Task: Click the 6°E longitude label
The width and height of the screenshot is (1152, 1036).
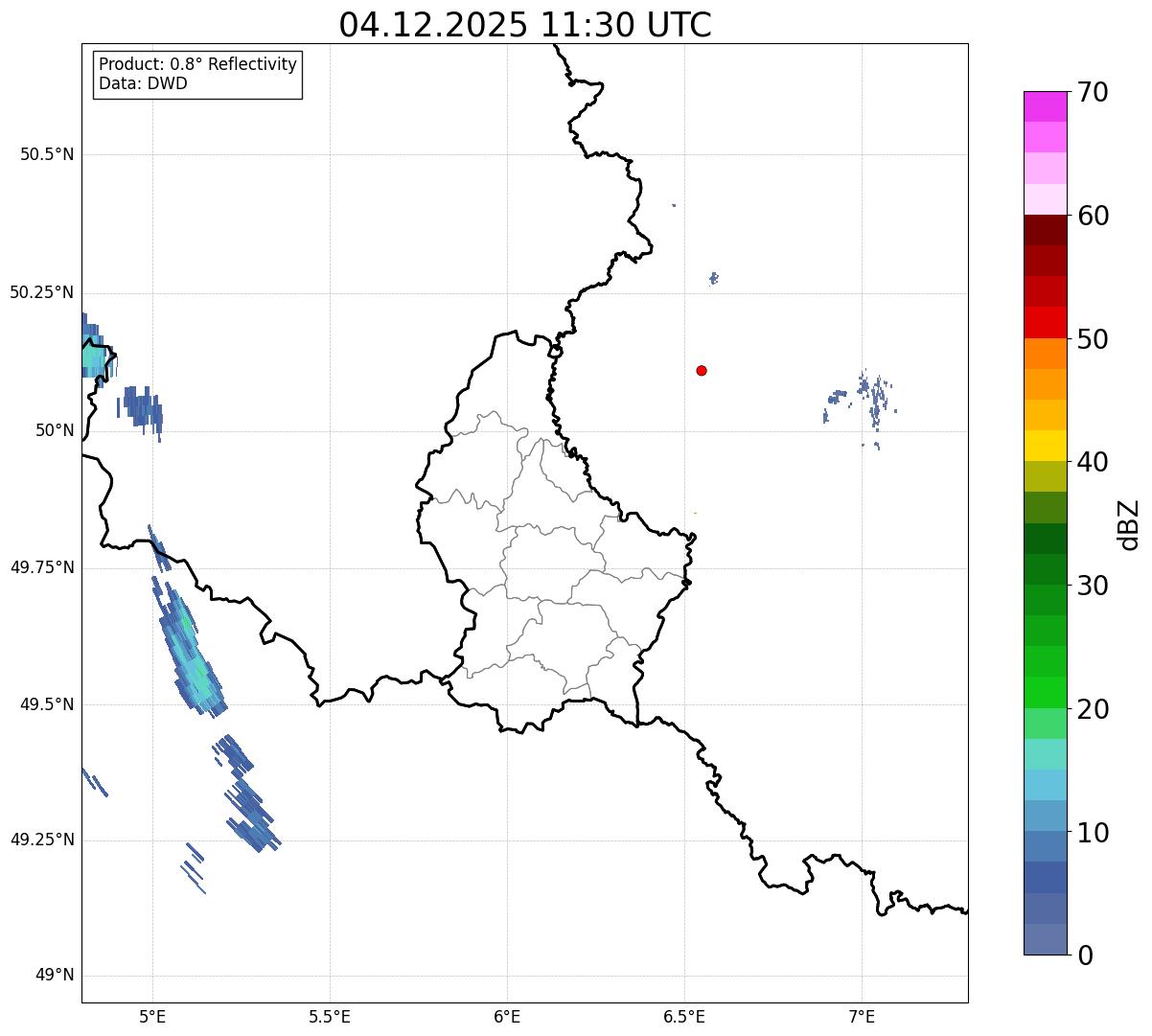Action: click(x=507, y=1016)
